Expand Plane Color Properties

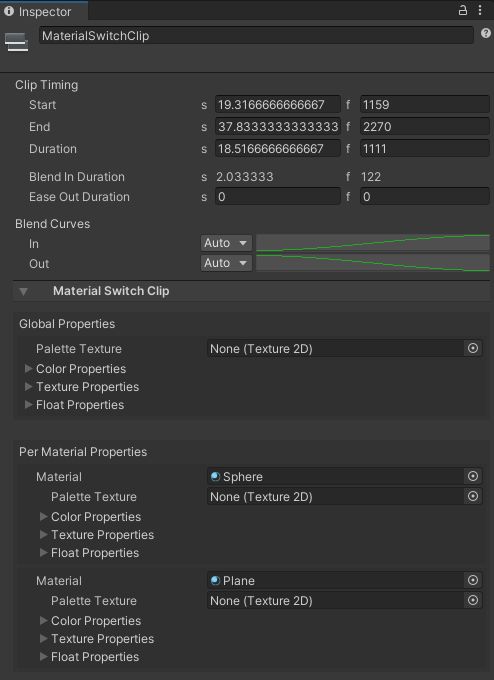[x=43, y=621]
